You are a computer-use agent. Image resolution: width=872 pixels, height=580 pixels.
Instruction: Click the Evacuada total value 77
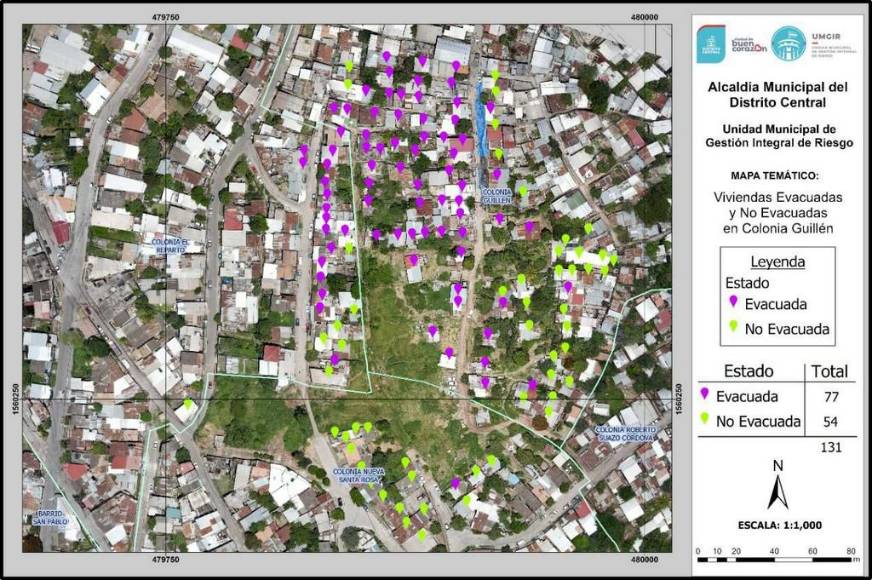point(829,396)
